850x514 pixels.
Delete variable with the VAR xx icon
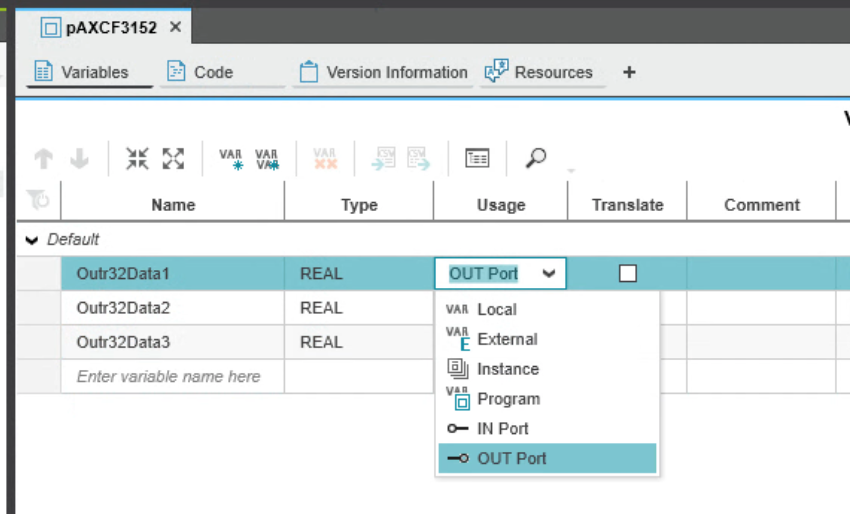point(325,158)
